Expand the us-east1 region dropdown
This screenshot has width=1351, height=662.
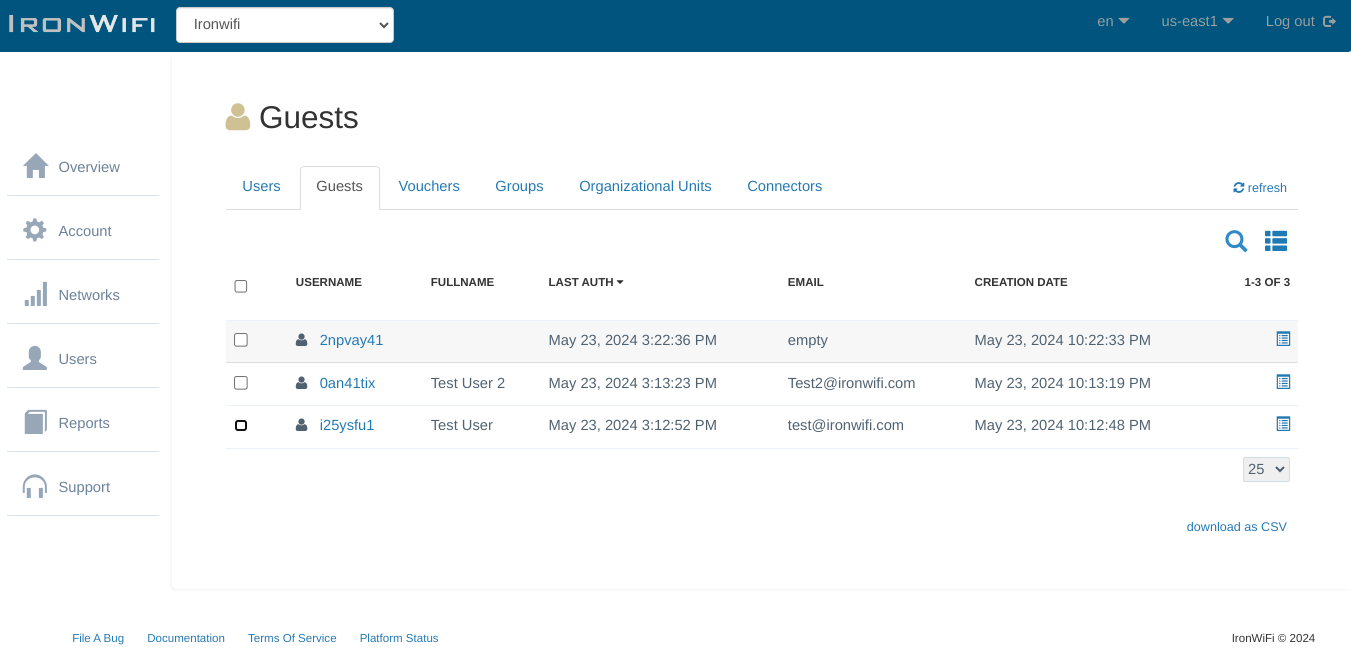click(1197, 21)
